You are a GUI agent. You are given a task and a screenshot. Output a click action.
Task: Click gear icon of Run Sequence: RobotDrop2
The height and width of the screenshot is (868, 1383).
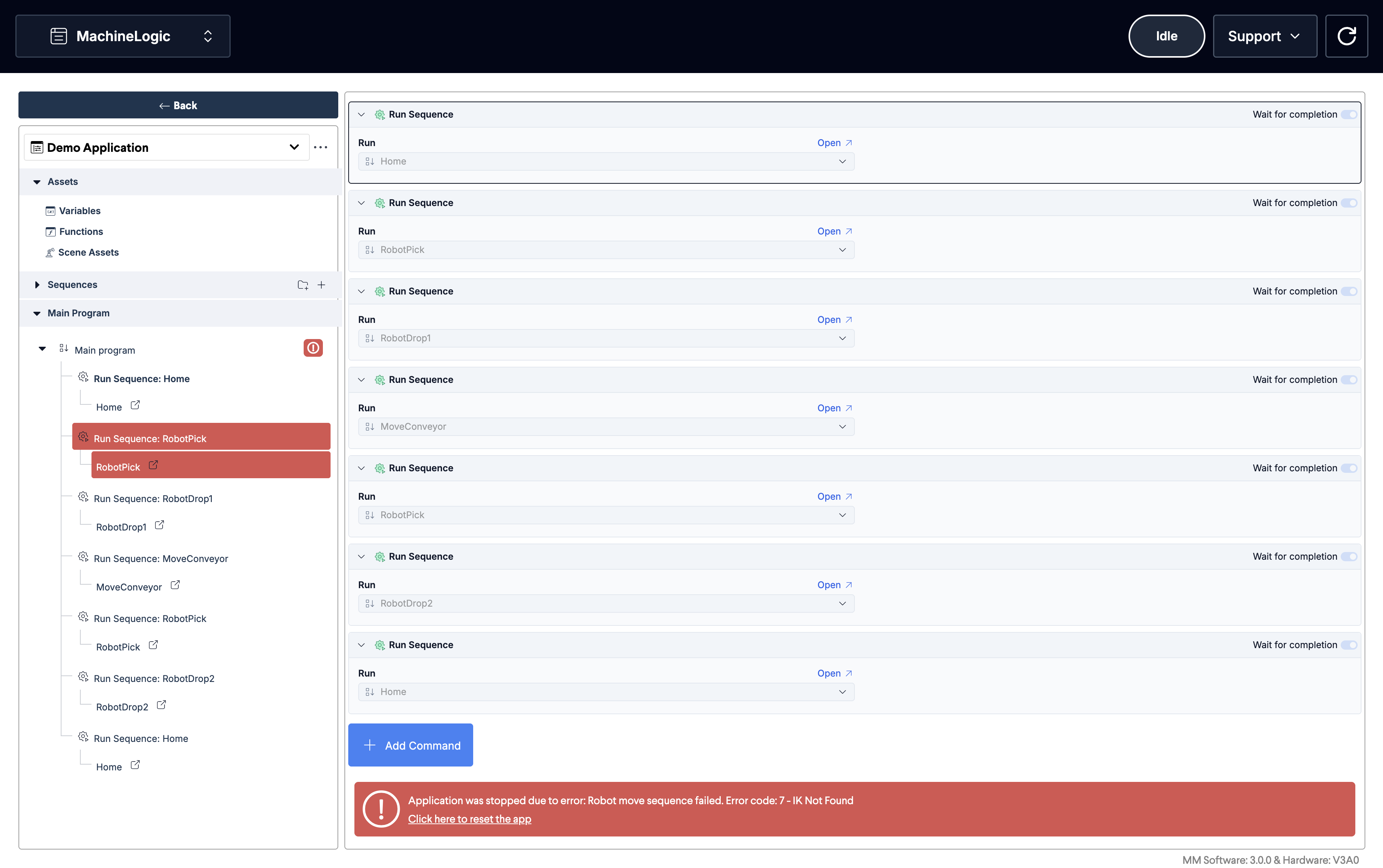(x=83, y=677)
